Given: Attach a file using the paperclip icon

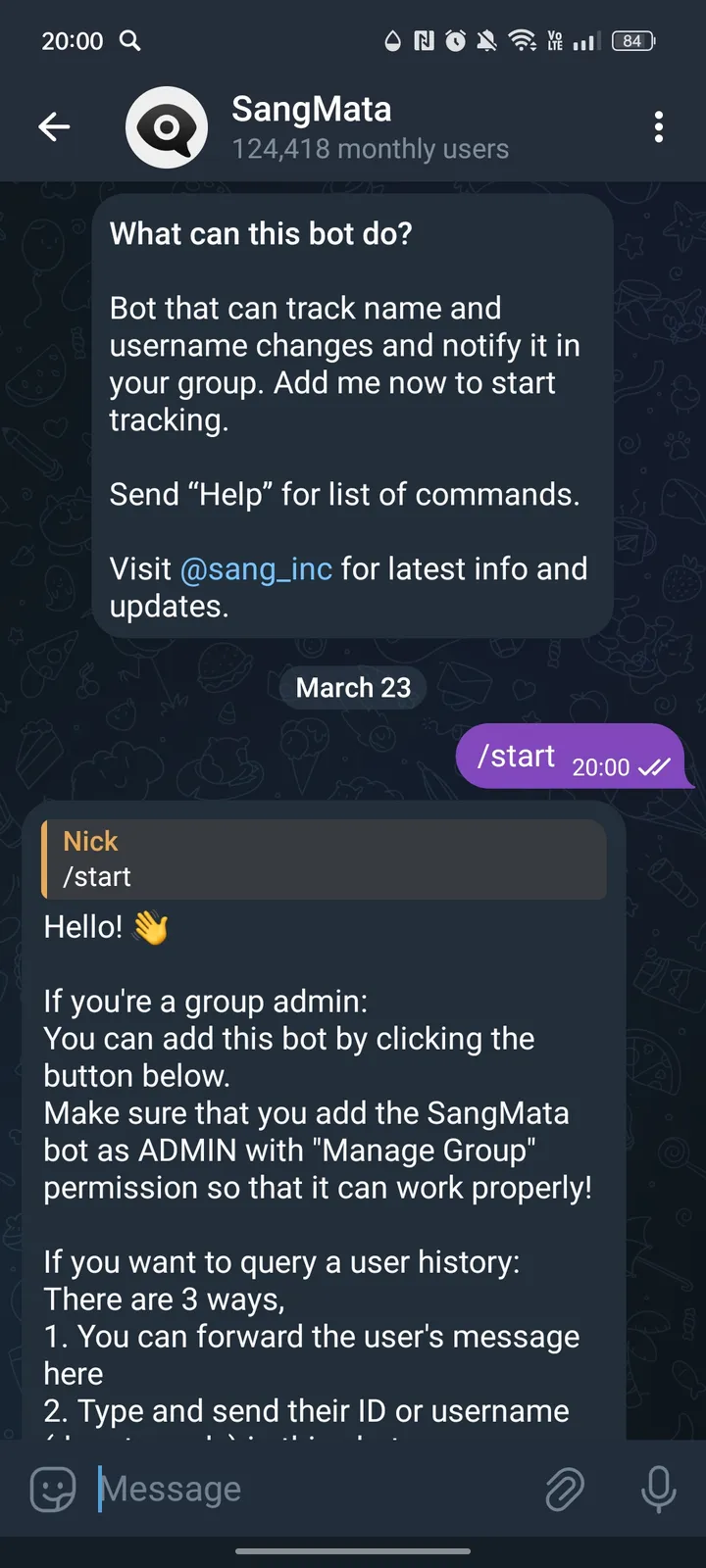Looking at the screenshot, I should [565, 1489].
